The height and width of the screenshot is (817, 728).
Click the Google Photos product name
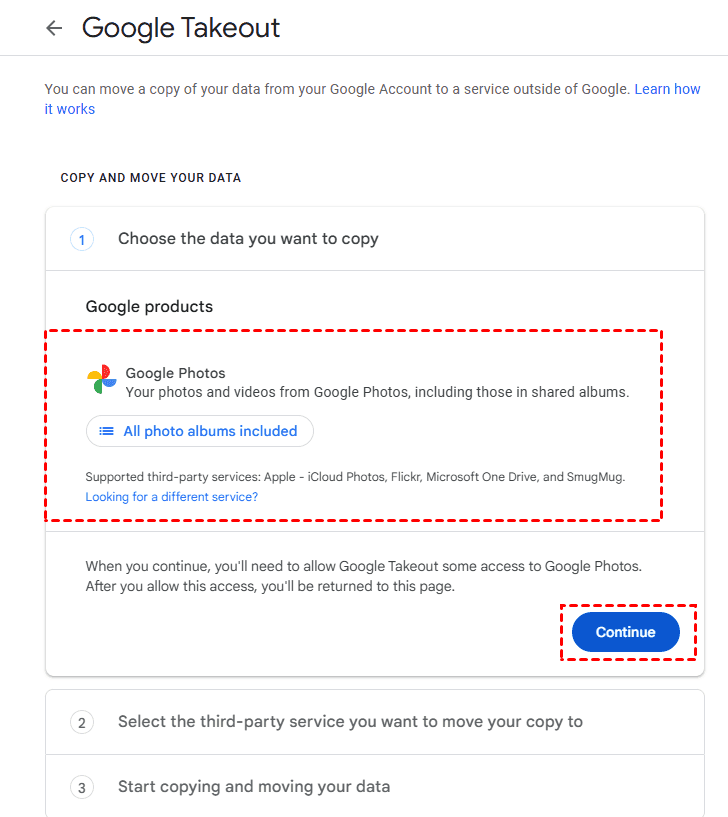point(175,373)
